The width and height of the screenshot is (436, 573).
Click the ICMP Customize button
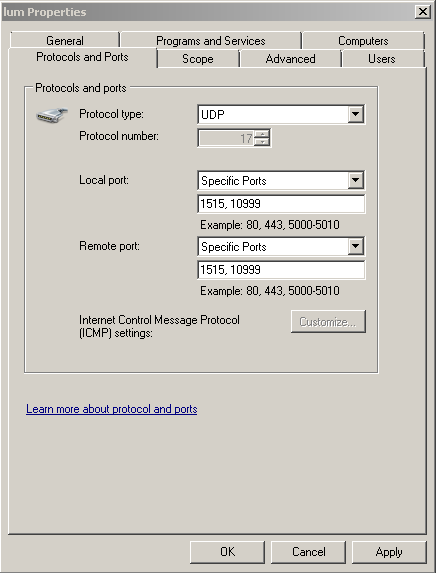point(328,322)
